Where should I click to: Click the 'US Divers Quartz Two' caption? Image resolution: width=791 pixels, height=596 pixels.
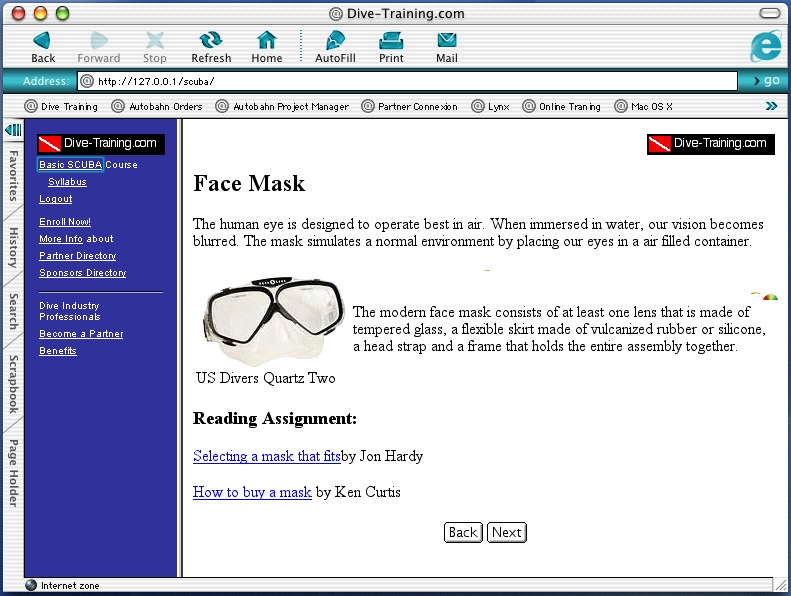pyautogui.click(x=266, y=378)
